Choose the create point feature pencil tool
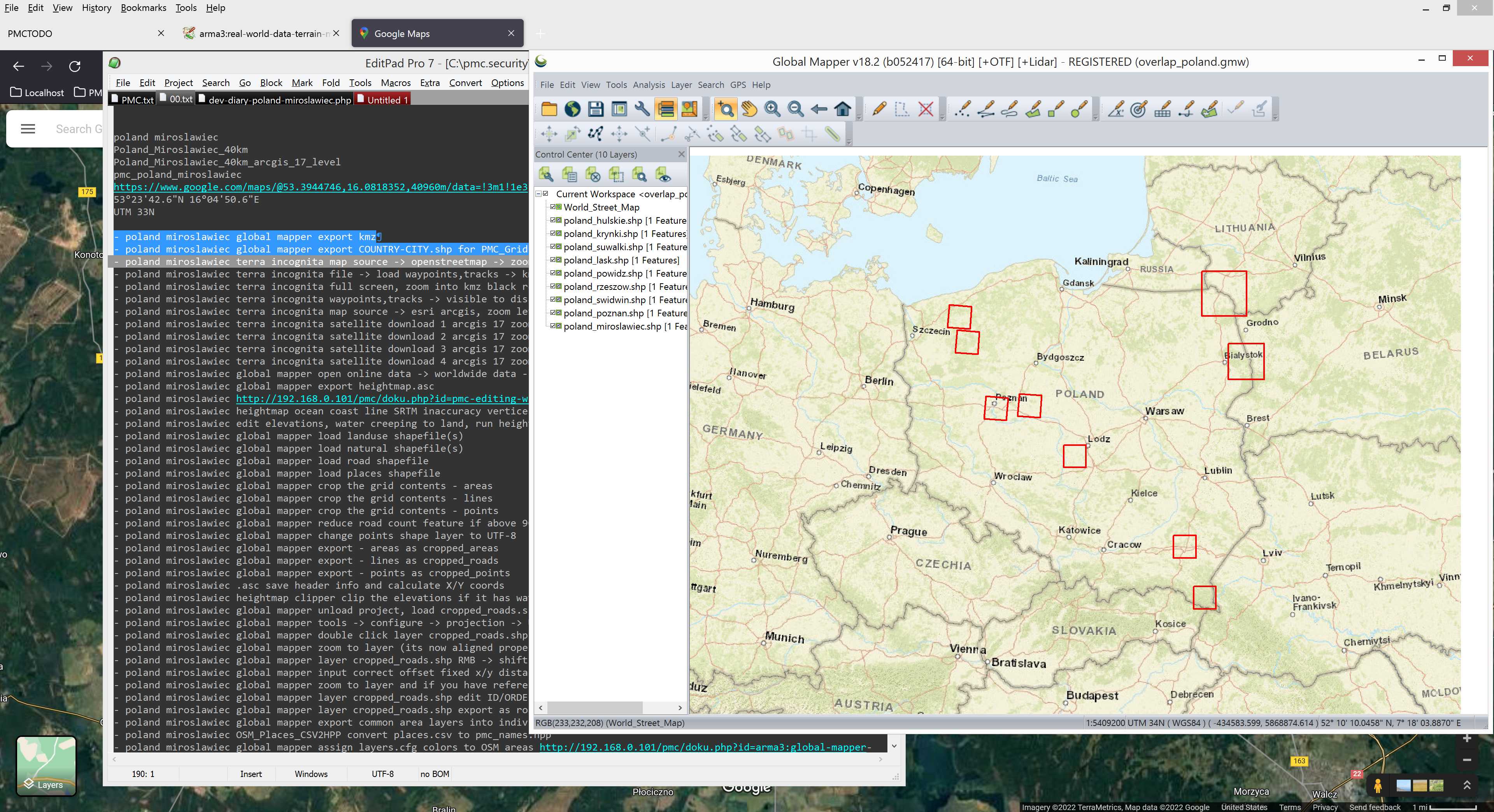This screenshot has width=1494, height=812. [962, 109]
